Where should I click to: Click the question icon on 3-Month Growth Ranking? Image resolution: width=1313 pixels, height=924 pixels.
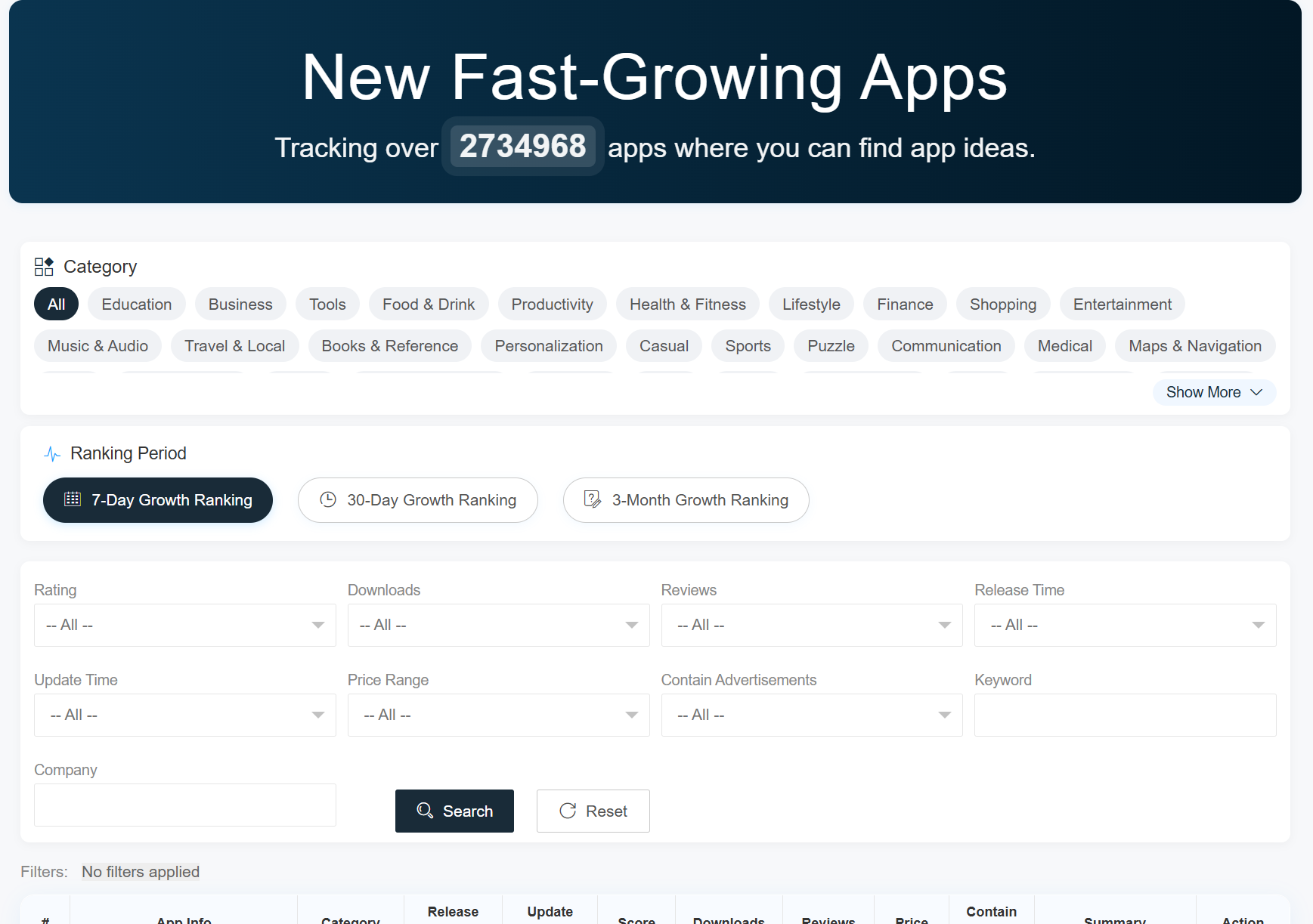tap(592, 499)
